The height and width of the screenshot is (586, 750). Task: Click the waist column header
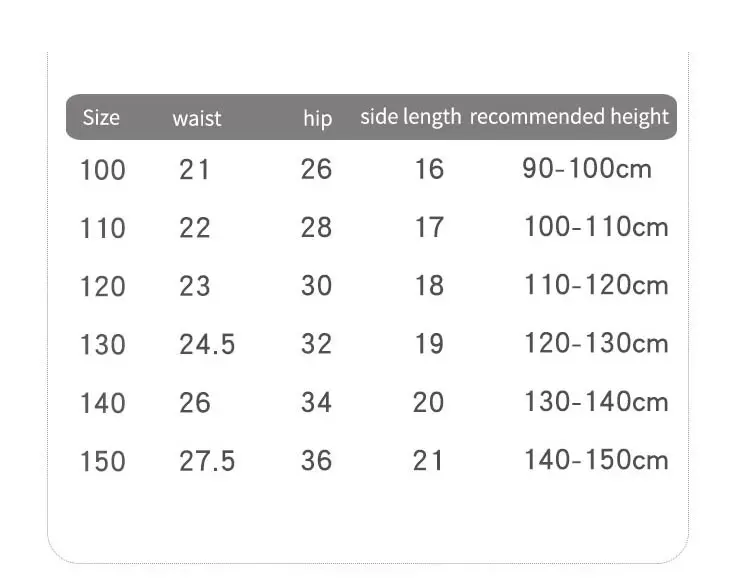[x=197, y=119]
